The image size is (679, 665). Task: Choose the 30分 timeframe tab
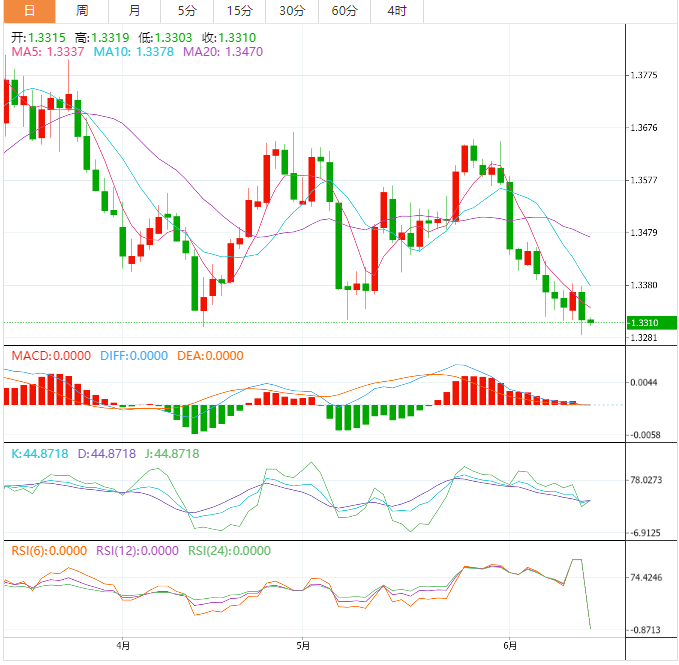point(292,11)
